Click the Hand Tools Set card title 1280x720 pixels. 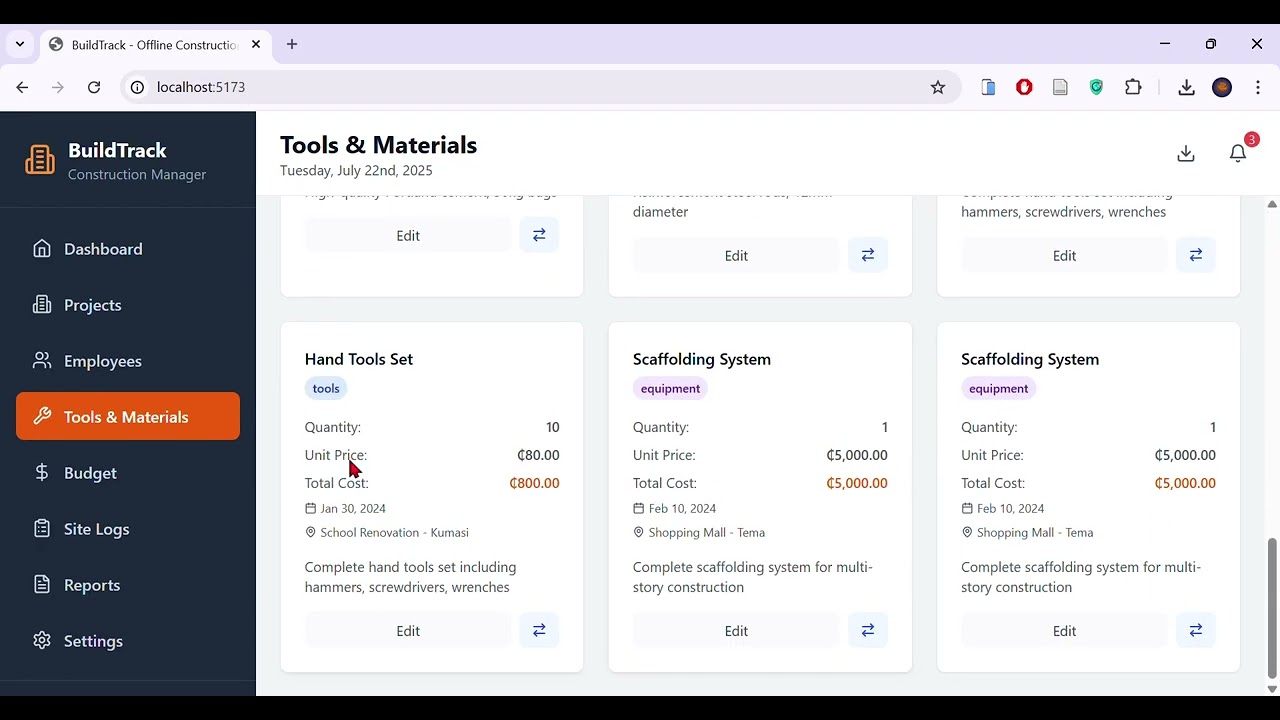pos(359,359)
